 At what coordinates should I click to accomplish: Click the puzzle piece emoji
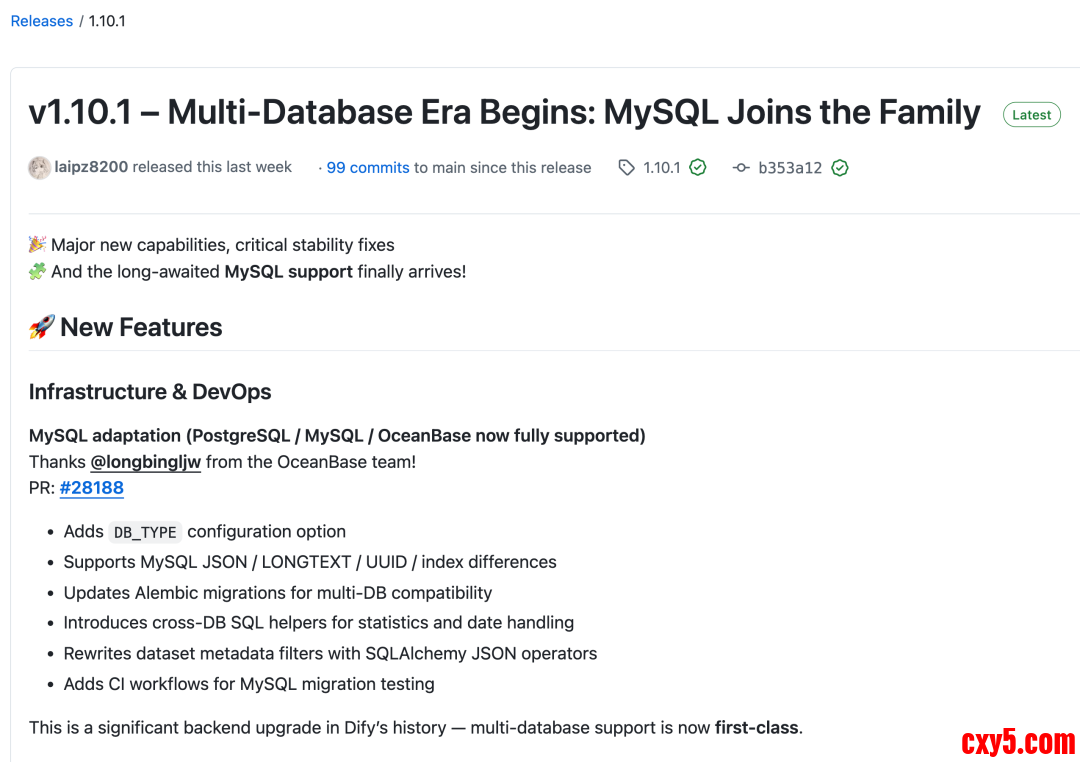(x=38, y=271)
